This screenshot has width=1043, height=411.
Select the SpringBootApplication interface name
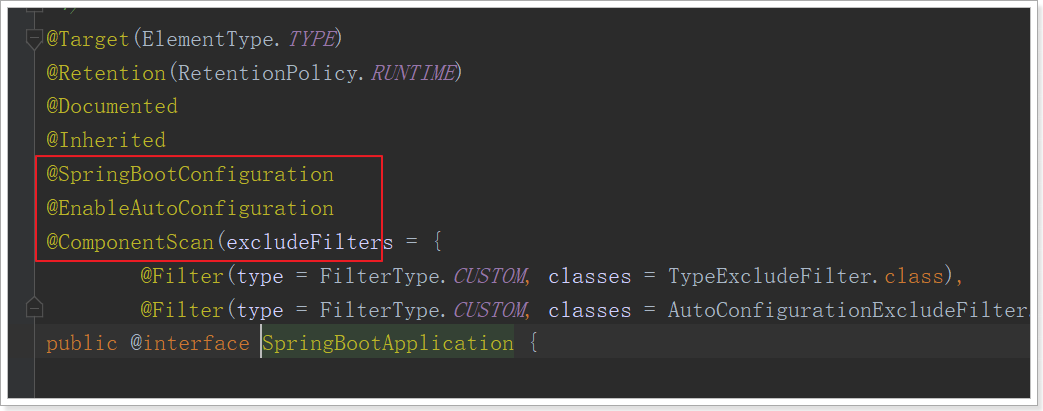tap(388, 344)
